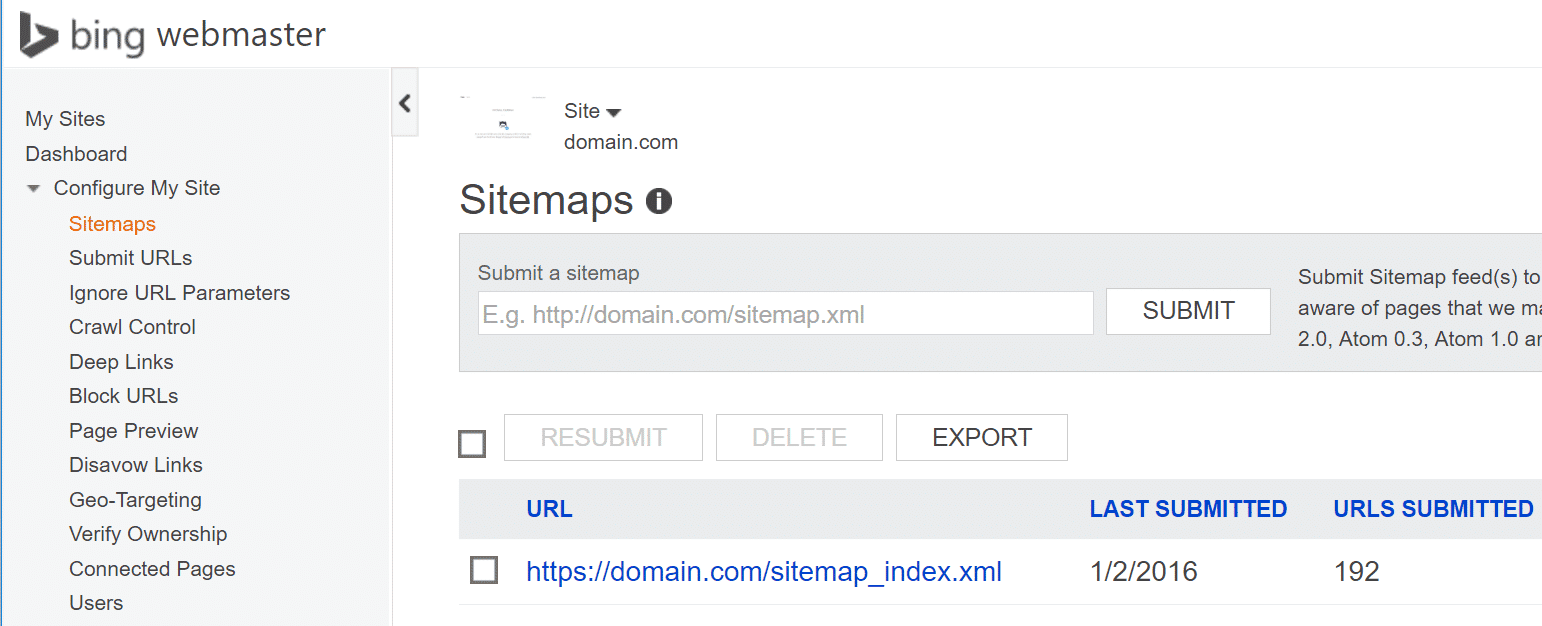This screenshot has height=626, width=1542.
Task: Switch to the Dashboard section
Action: pos(76,153)
